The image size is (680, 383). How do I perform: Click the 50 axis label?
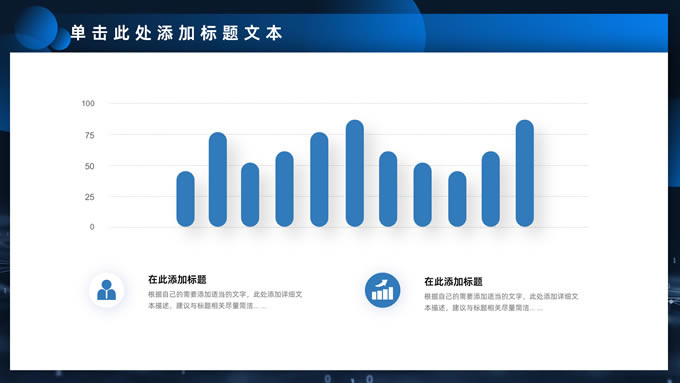pyautogui.click(x=89, y=166)
